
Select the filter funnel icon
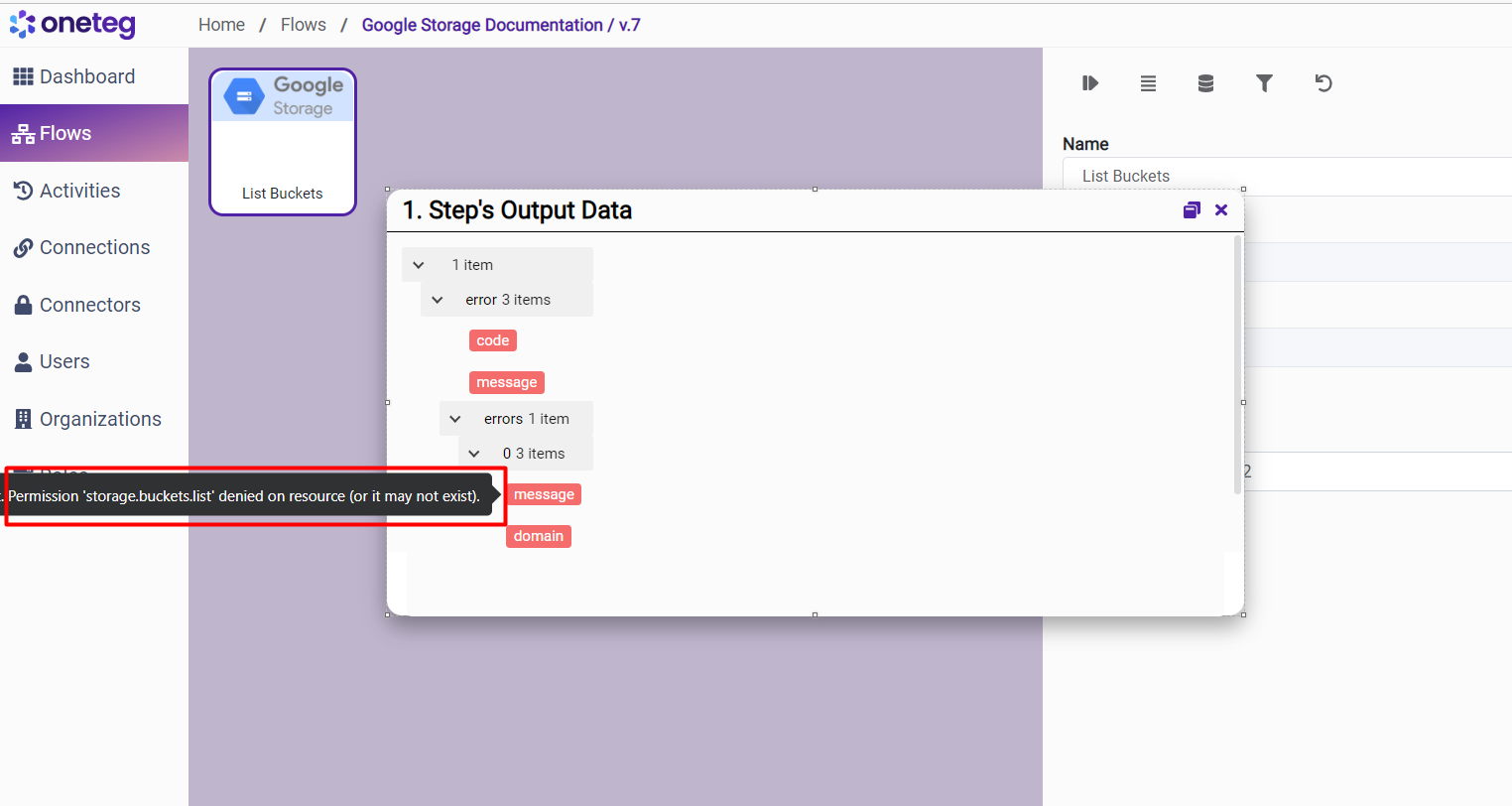point(1264,83)
